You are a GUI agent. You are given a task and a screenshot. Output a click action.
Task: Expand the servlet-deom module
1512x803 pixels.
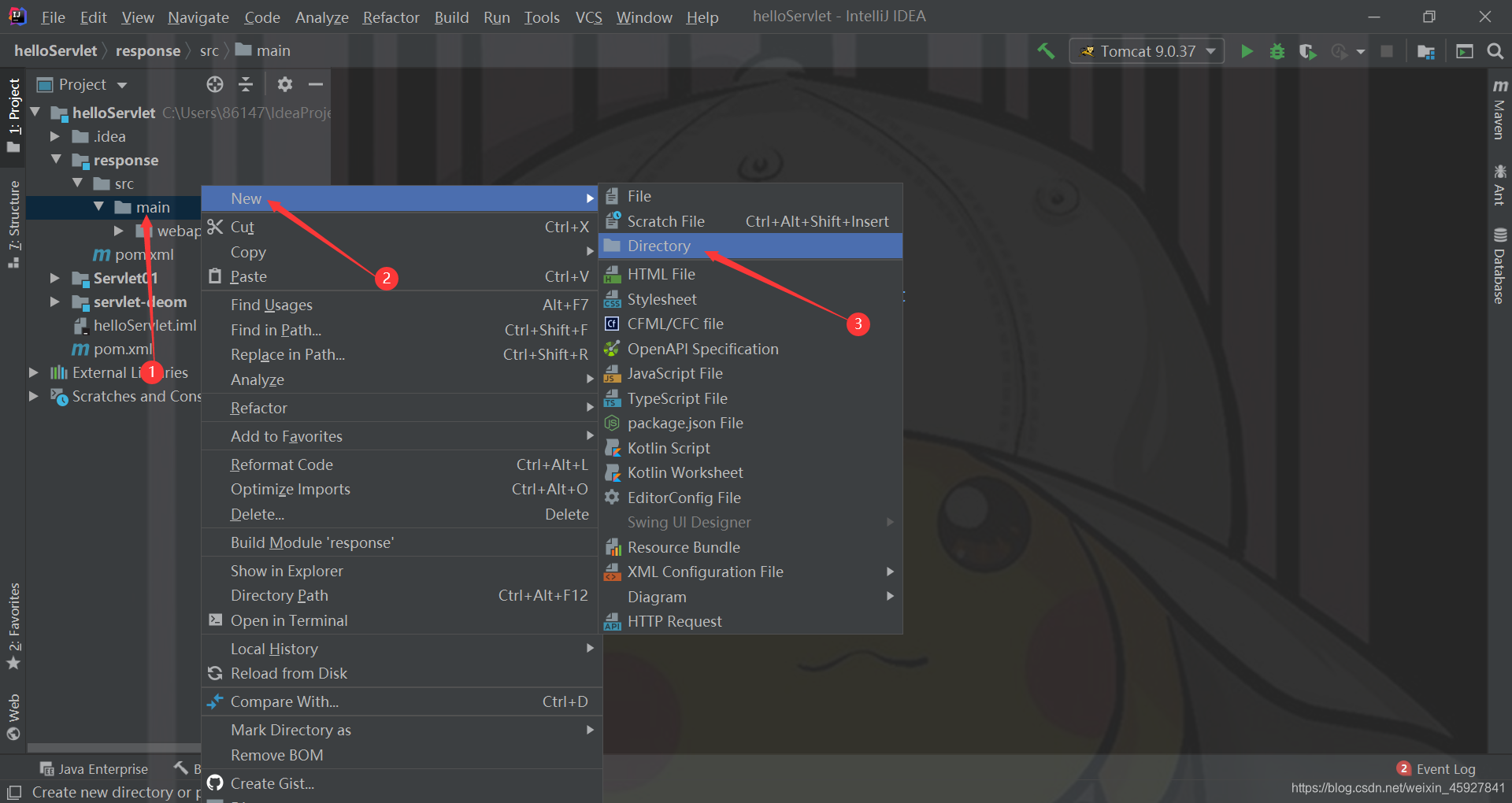[55, 302]
